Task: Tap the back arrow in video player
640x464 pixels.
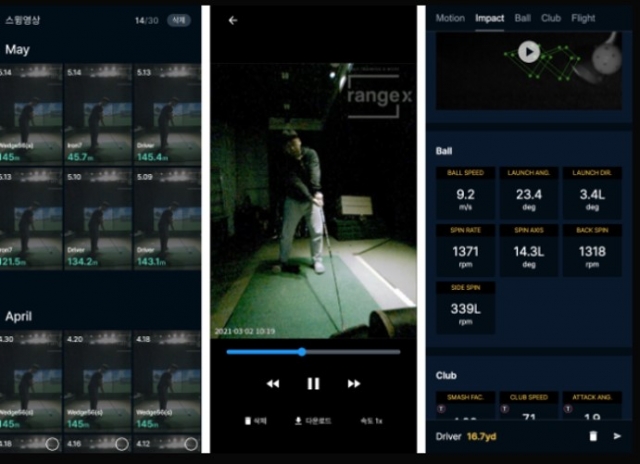Action: (233, 20)
